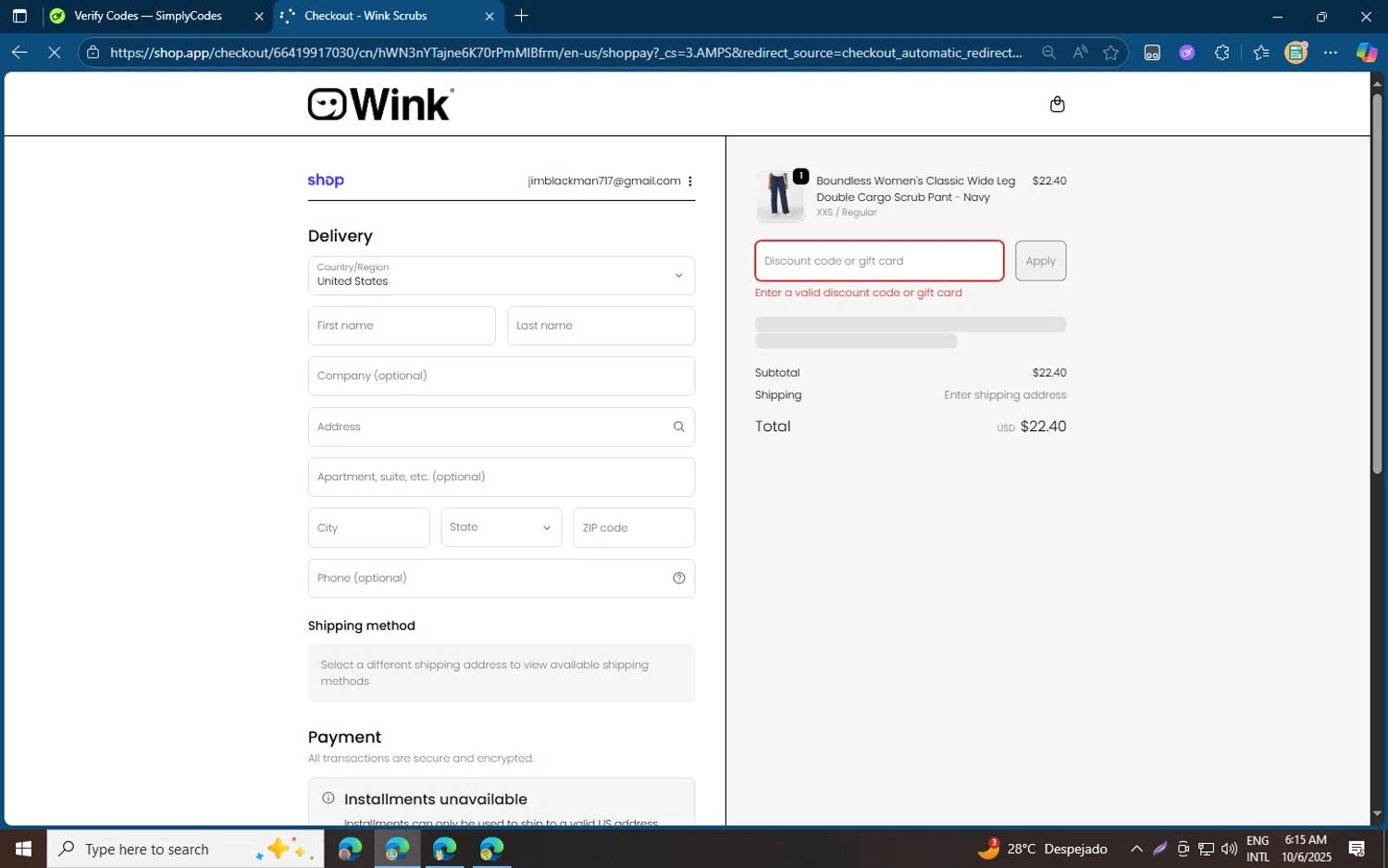1388x868 pixels.
Task: Focus the First name field
Action: [402, 326]
